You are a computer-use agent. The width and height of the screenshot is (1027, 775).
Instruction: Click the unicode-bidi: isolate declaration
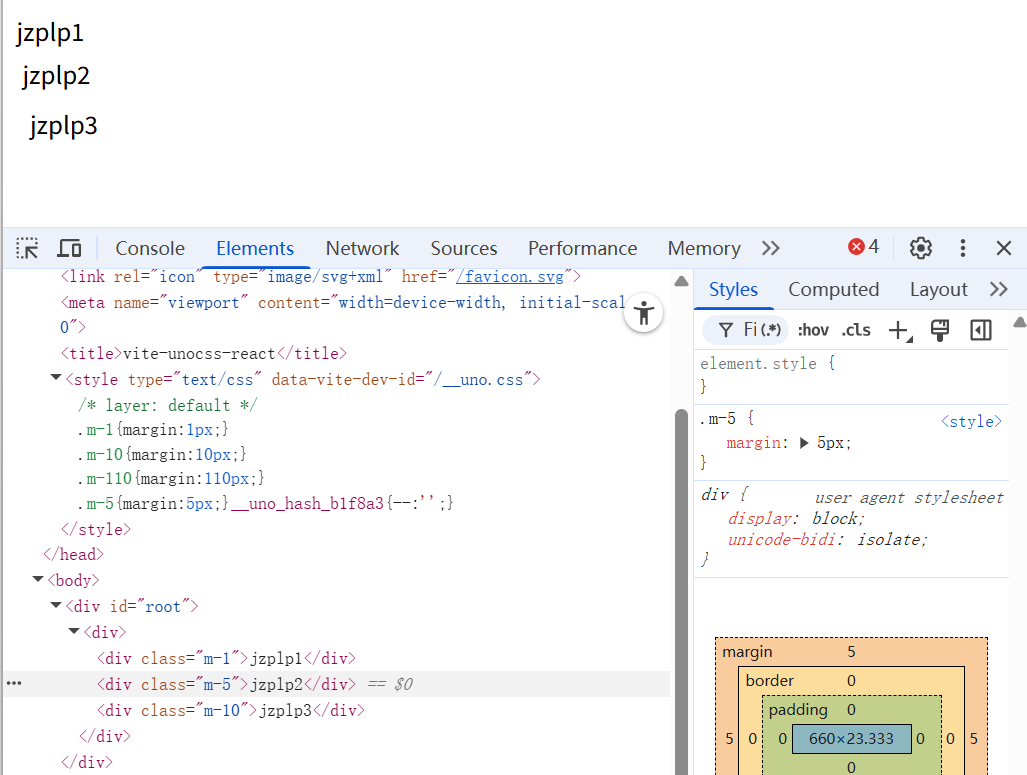[828, 539]
